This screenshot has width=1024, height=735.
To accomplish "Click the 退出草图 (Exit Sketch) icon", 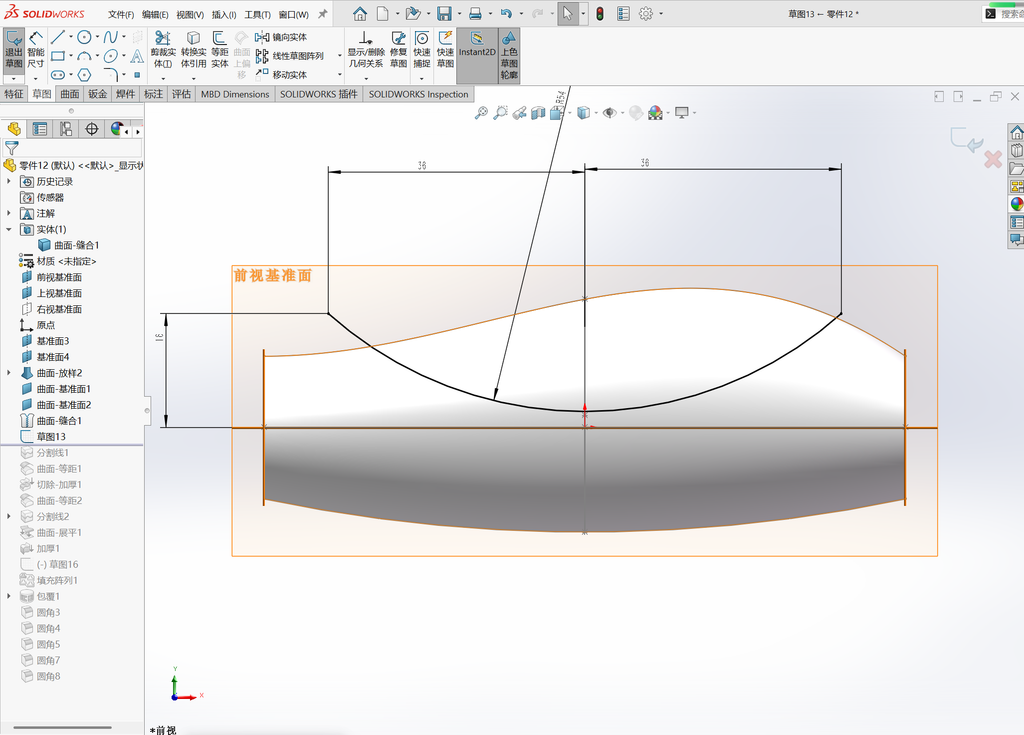I will pos(14,50).
